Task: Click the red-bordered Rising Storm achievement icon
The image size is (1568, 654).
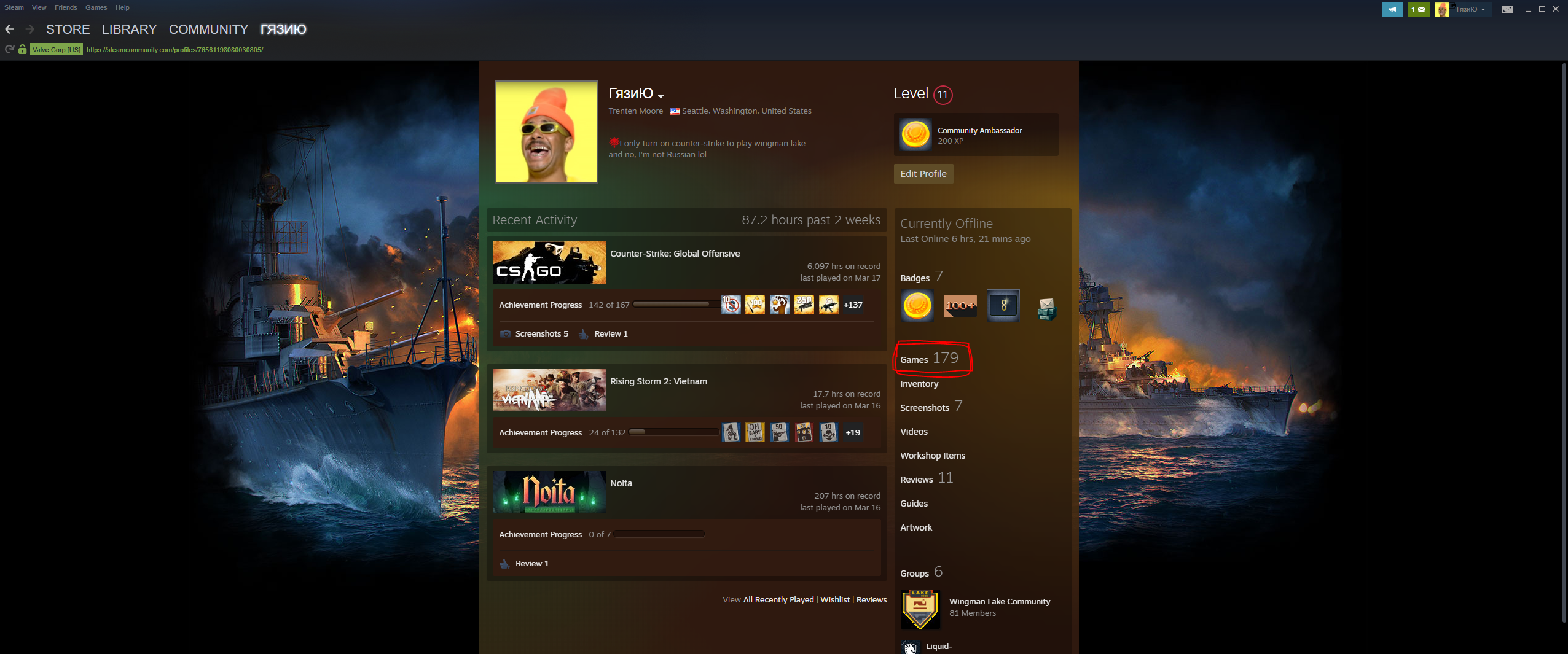Action: click(x=804, y=432)
